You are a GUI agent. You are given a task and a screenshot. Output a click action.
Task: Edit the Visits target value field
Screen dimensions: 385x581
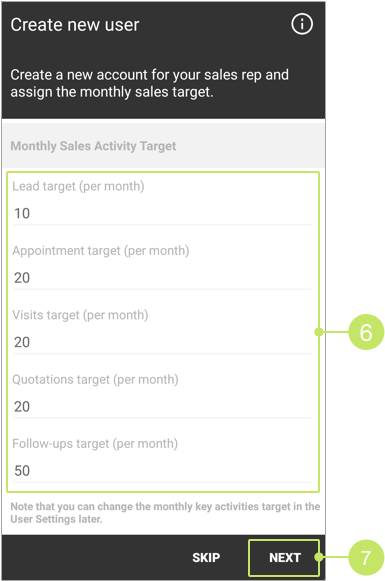(163, 343)
